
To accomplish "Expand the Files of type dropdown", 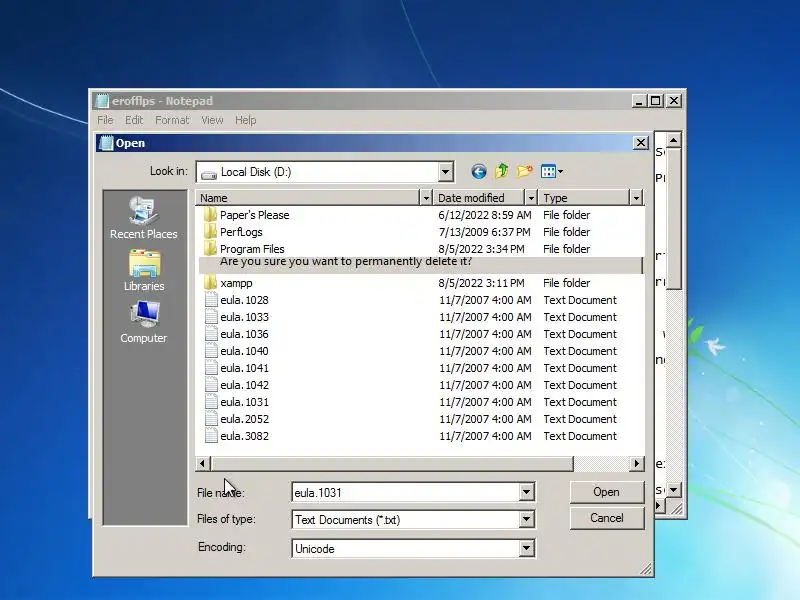I will (x=527, y=519).
